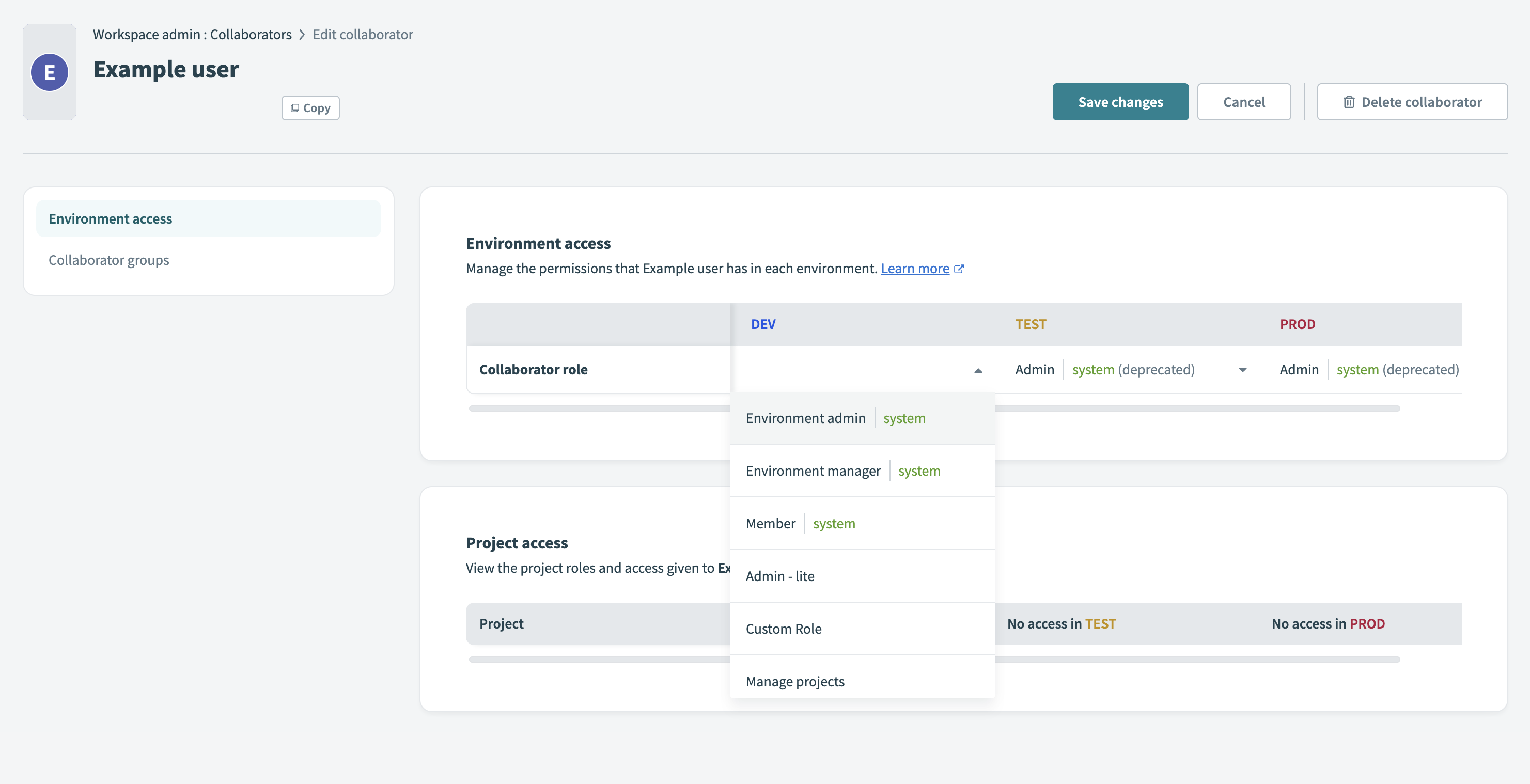The width and height of the screenshot is (1530, 784).
Task: Click the trash icon on Delete collaborator
Action: (x=1349, y=102)
